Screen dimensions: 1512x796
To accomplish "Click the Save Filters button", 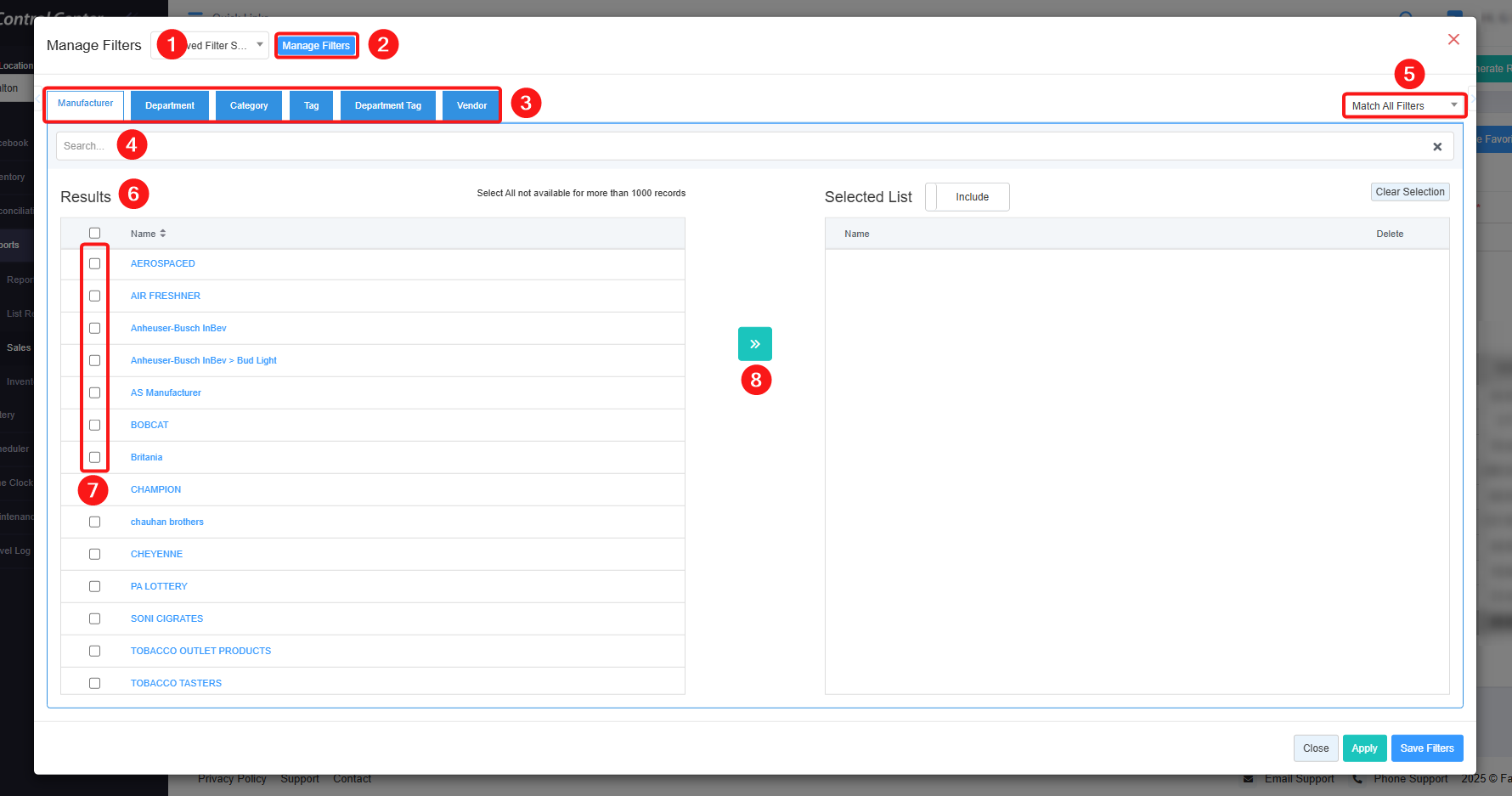I will point(1426,748).
